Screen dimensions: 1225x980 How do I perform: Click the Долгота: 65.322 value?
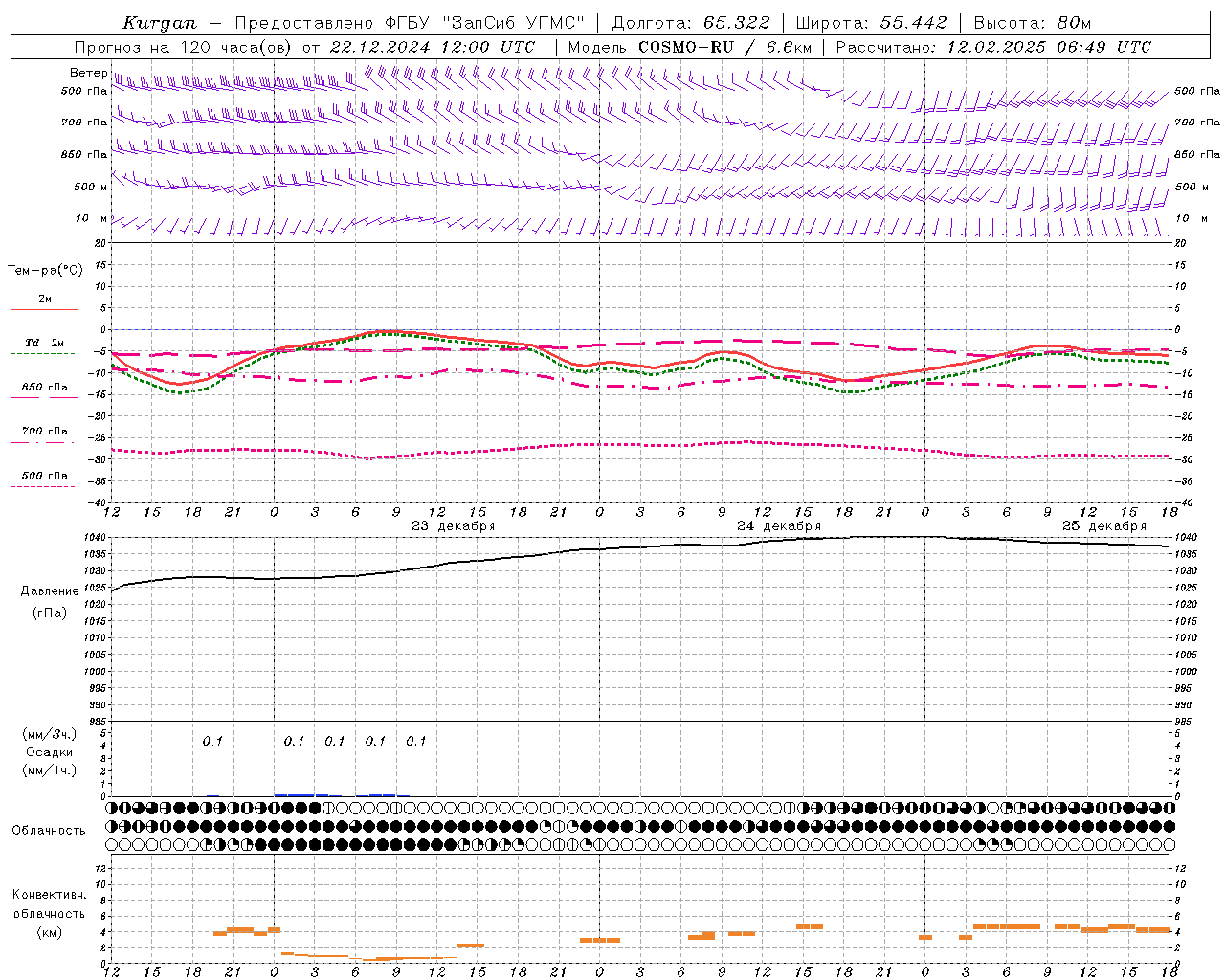[690, 23]
